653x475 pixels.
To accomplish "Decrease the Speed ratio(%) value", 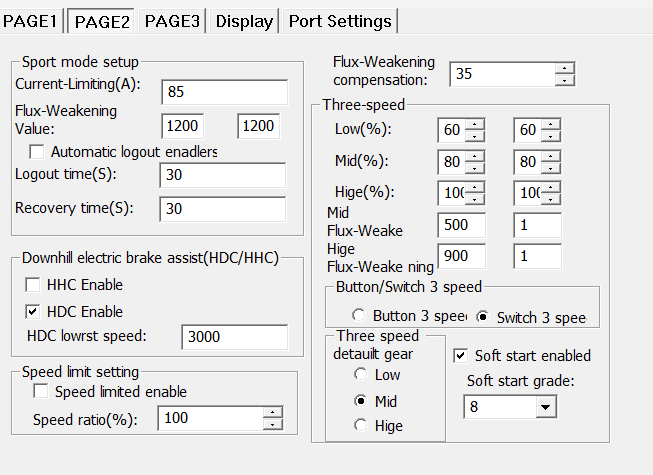I will 272,424.
